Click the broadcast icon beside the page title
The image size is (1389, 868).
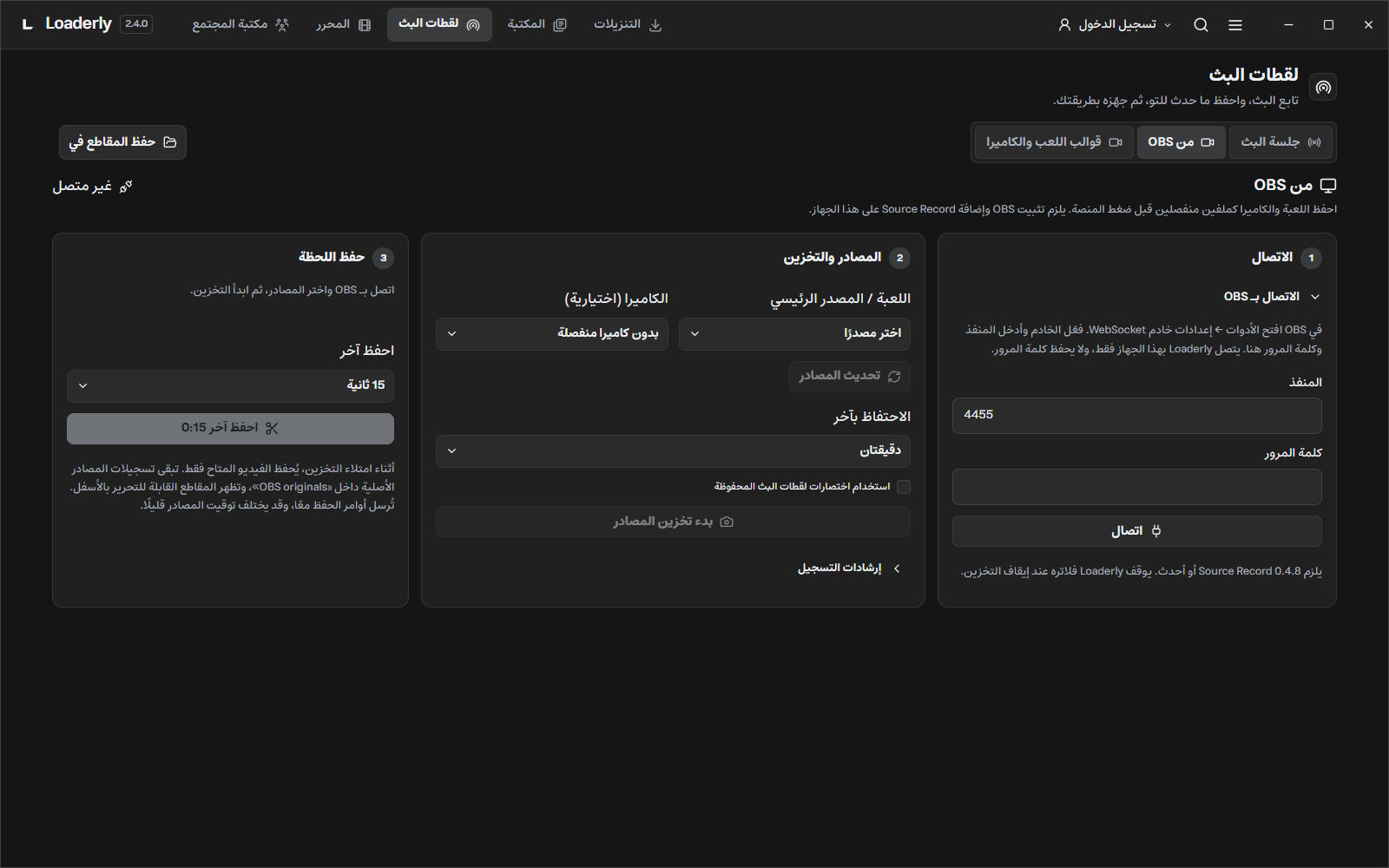[x=1323, y=87]
